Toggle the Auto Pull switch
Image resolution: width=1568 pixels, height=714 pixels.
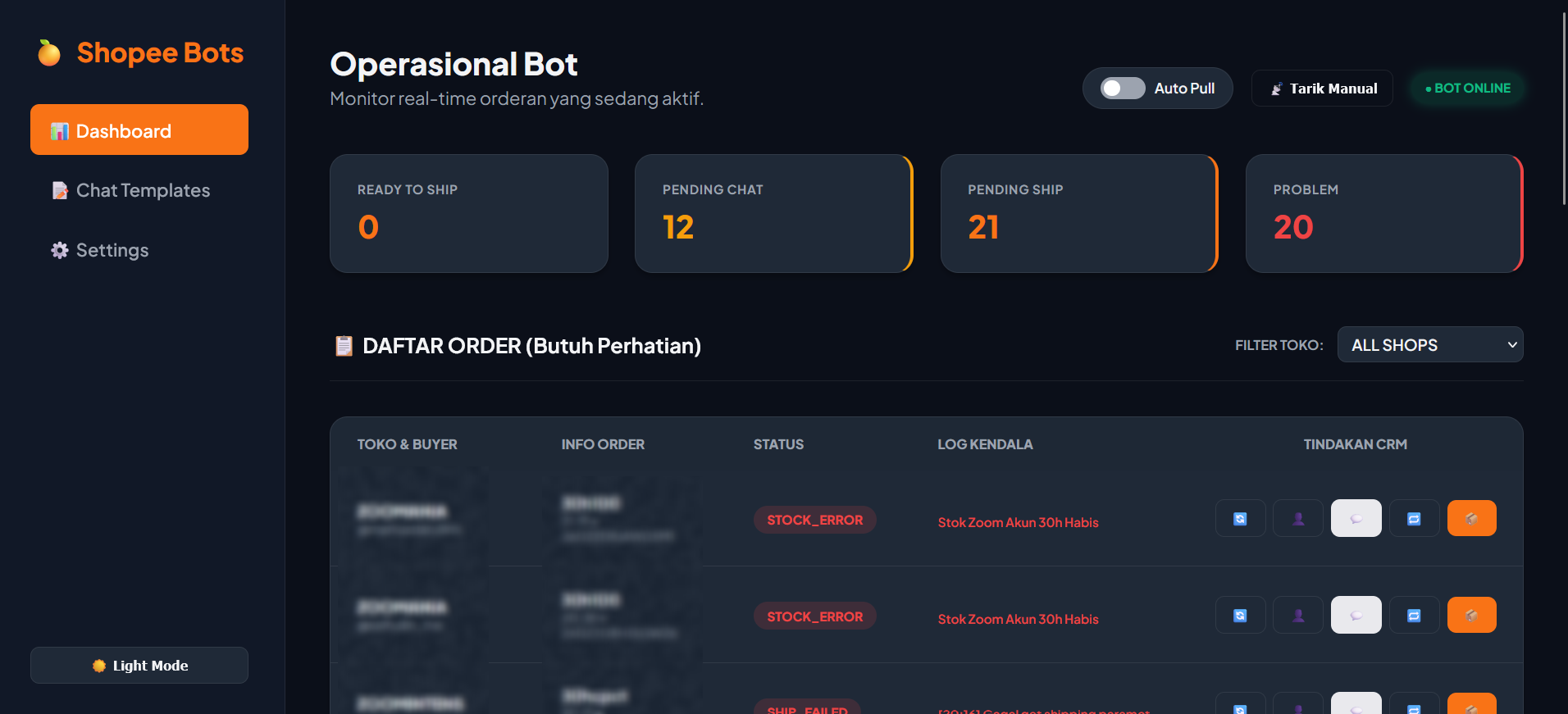1123,88
